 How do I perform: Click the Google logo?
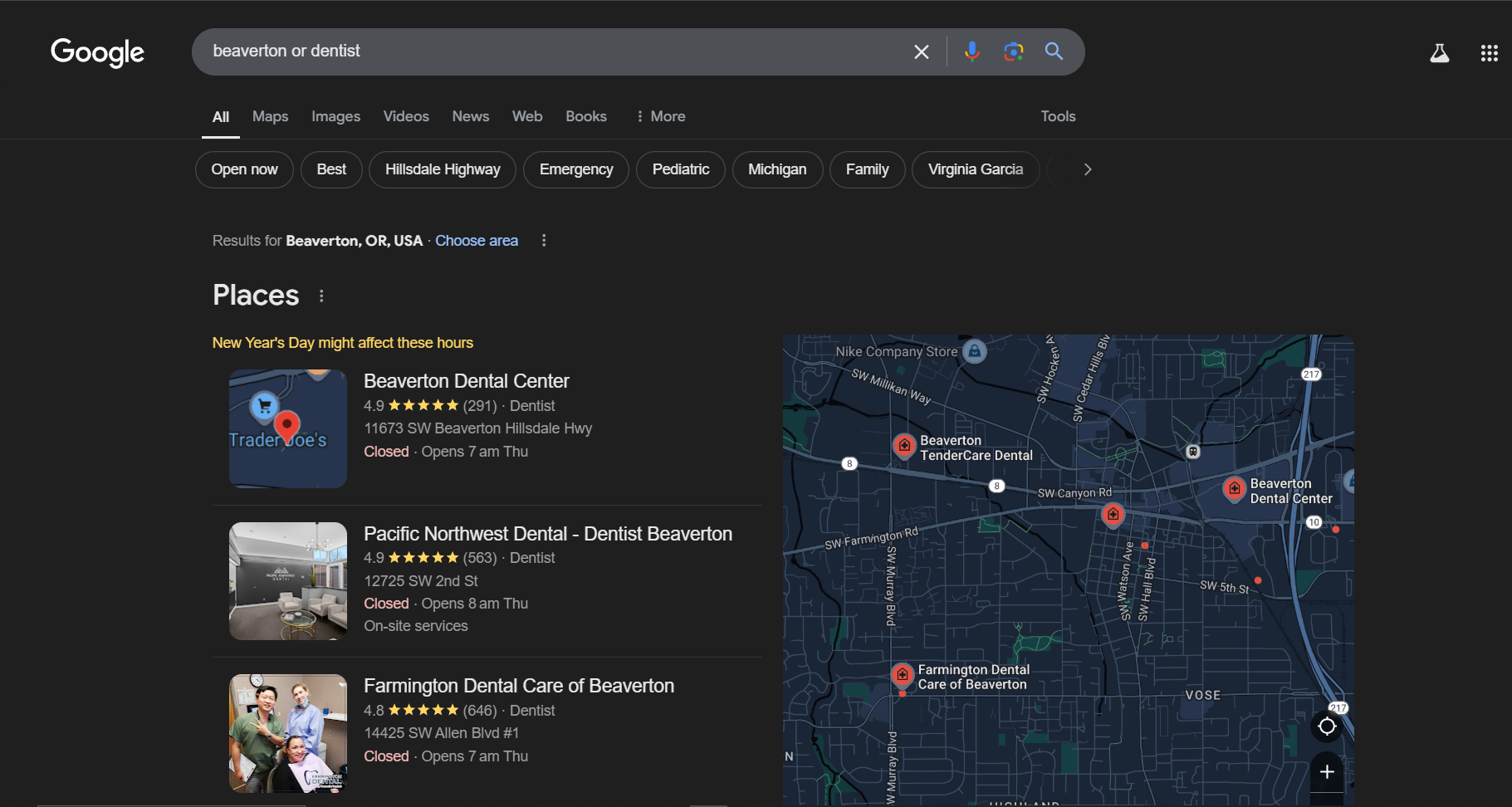click(97, 51)
